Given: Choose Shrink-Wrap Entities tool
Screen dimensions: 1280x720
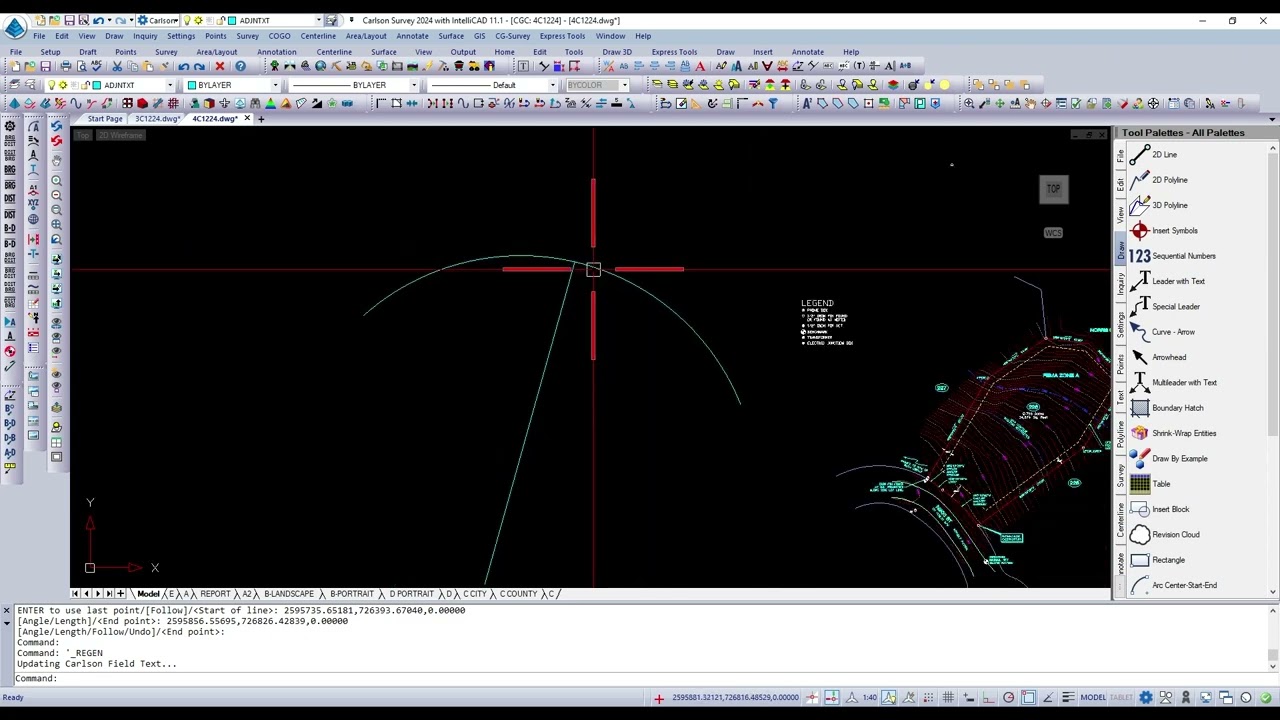Looking at the screenshot, I should tap(1183, 433).
